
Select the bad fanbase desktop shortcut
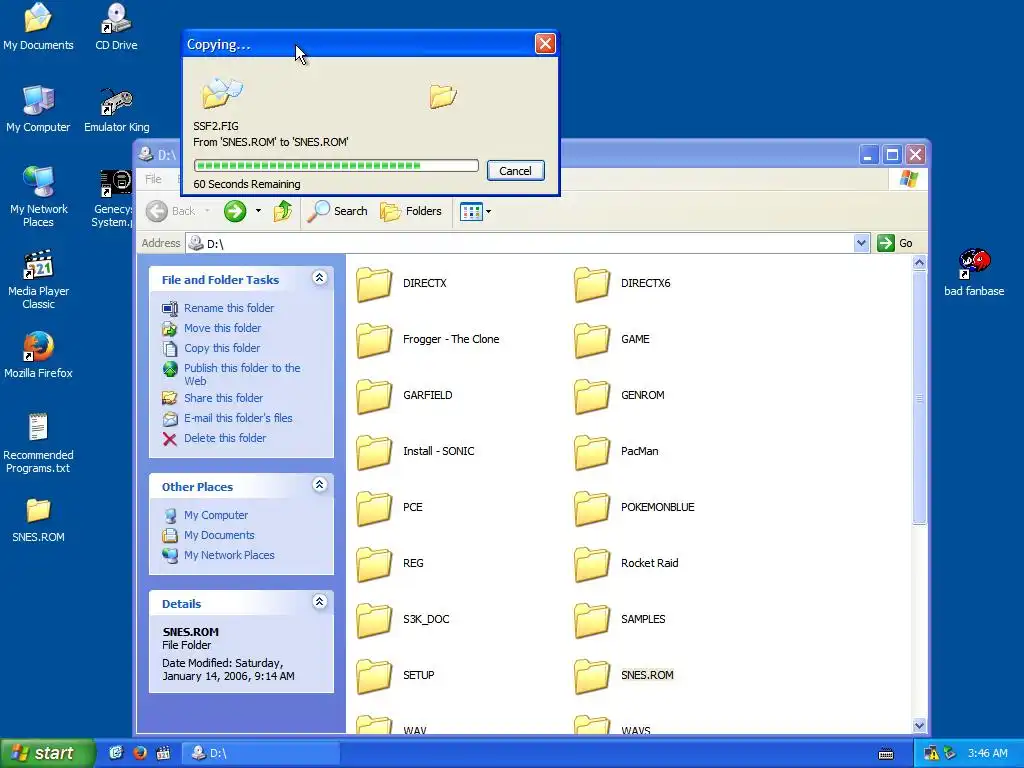974,273
